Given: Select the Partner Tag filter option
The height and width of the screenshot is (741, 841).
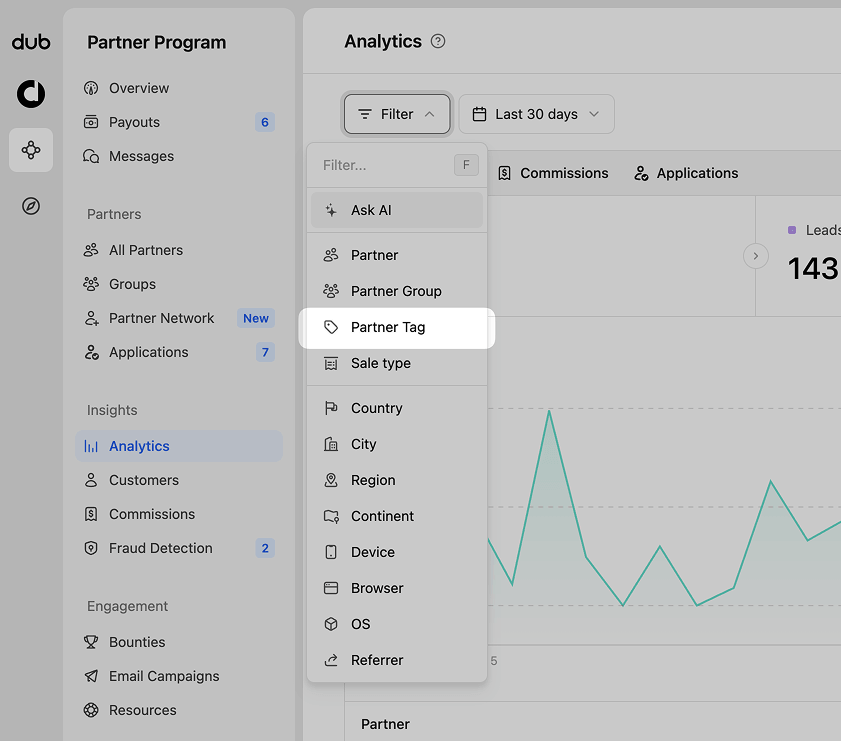Looking at the screenshot, I should tap(397, 327).
